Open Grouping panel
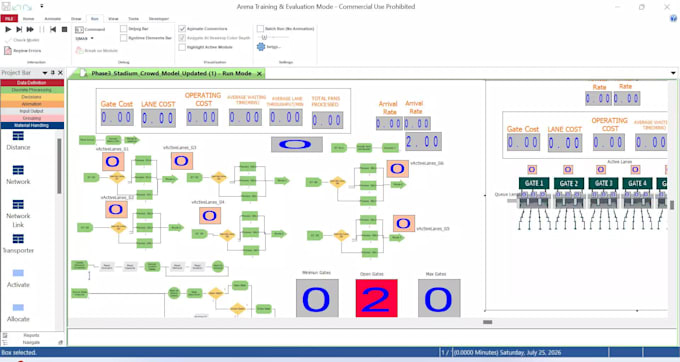This screenshot has height=362, width=680. point(32,118)
